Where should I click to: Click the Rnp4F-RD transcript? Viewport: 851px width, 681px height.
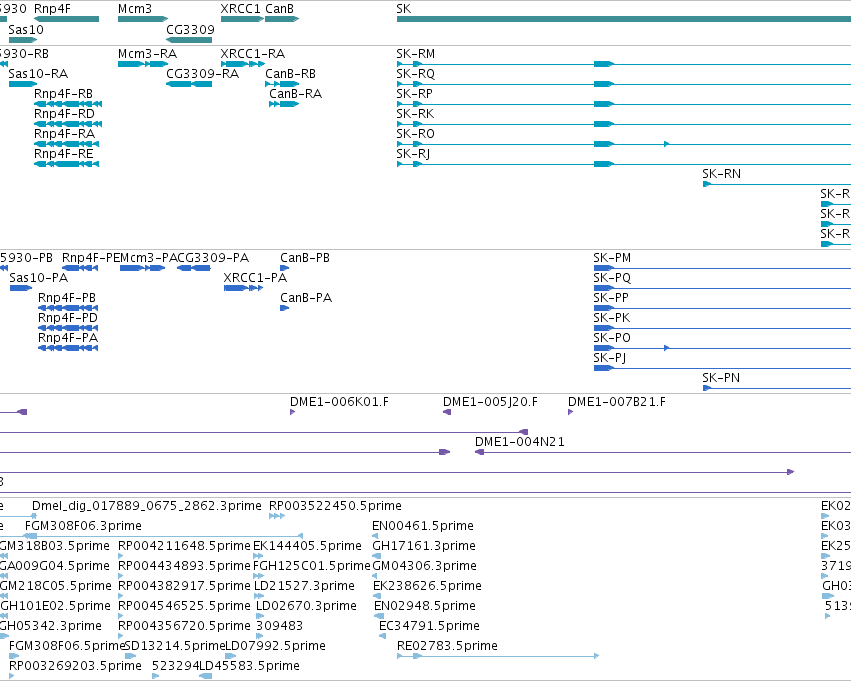(68, 124)
